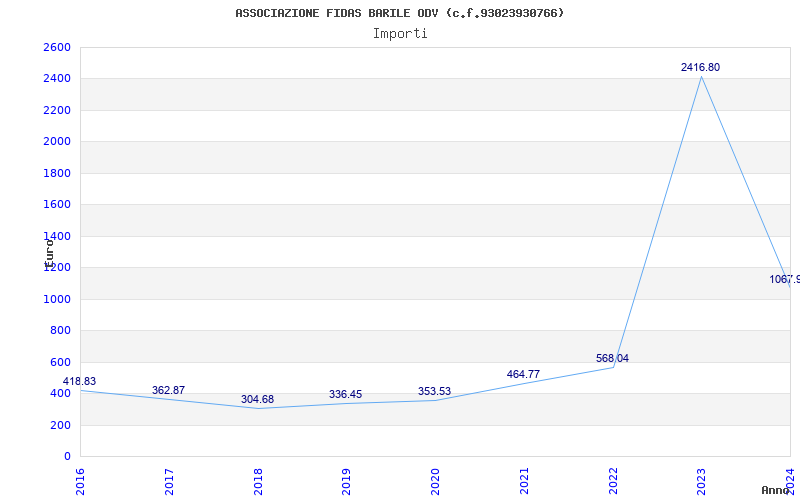The image size is (800, 500).
Task: Select the 464.77 data label
Action: [x=523, y=374]
